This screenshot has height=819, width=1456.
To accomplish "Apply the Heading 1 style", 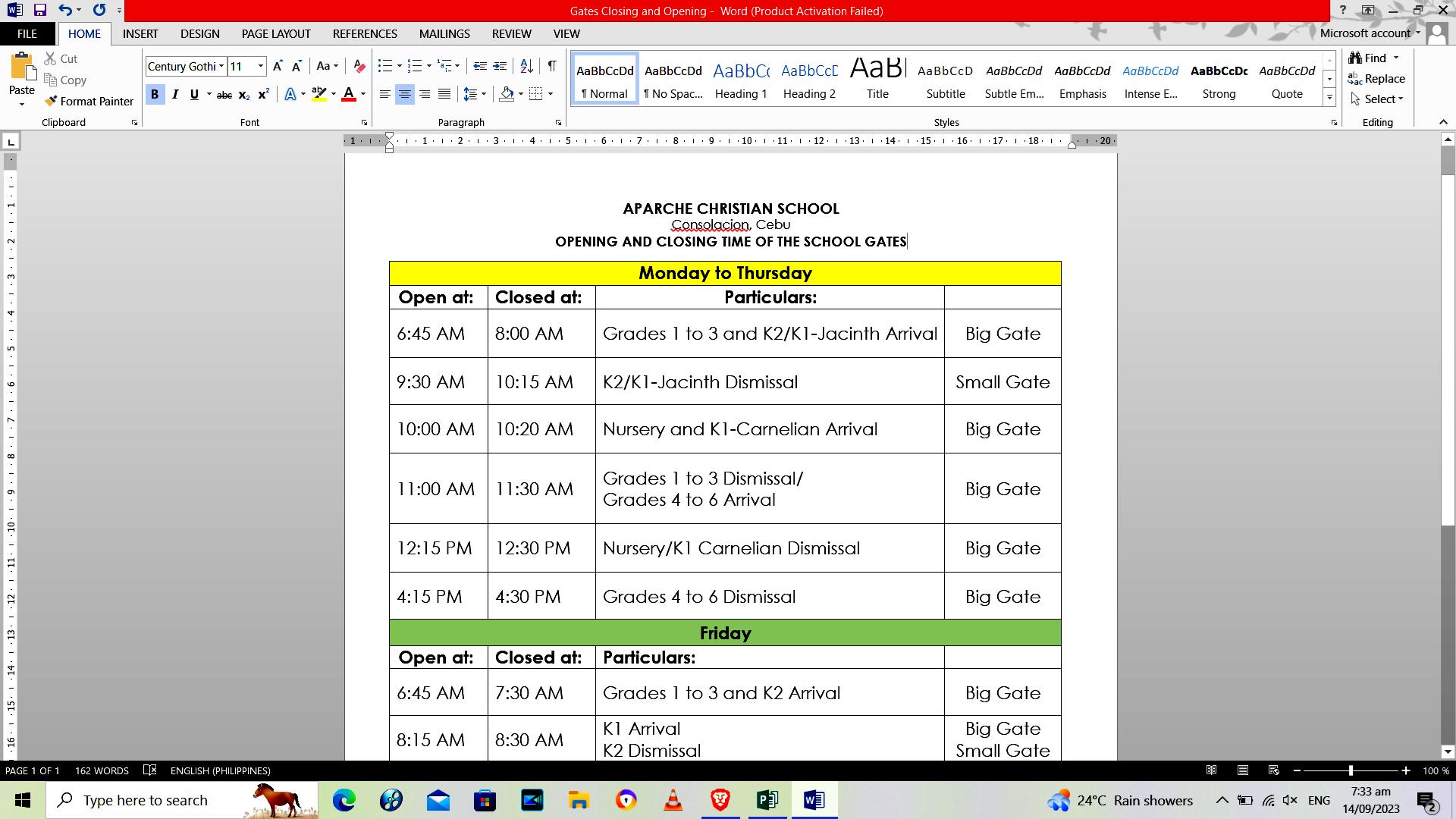I will tap(741, 79).
